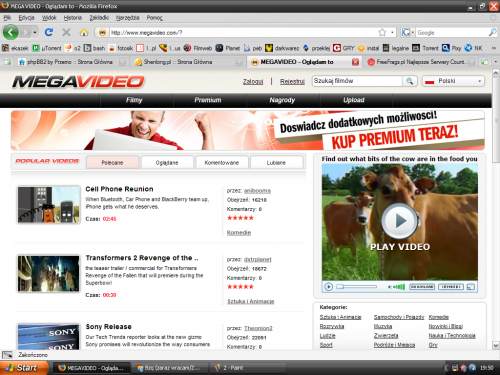This screenshot has height=375, width=500.
Task: Bookmark the page with the star icon
Action: coord(382,32)
